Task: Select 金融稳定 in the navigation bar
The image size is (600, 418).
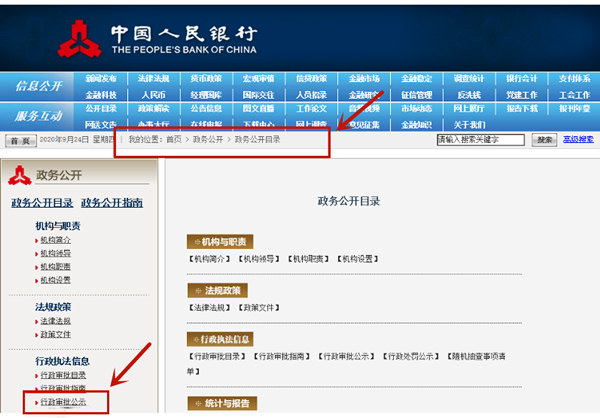Action: 417,79
